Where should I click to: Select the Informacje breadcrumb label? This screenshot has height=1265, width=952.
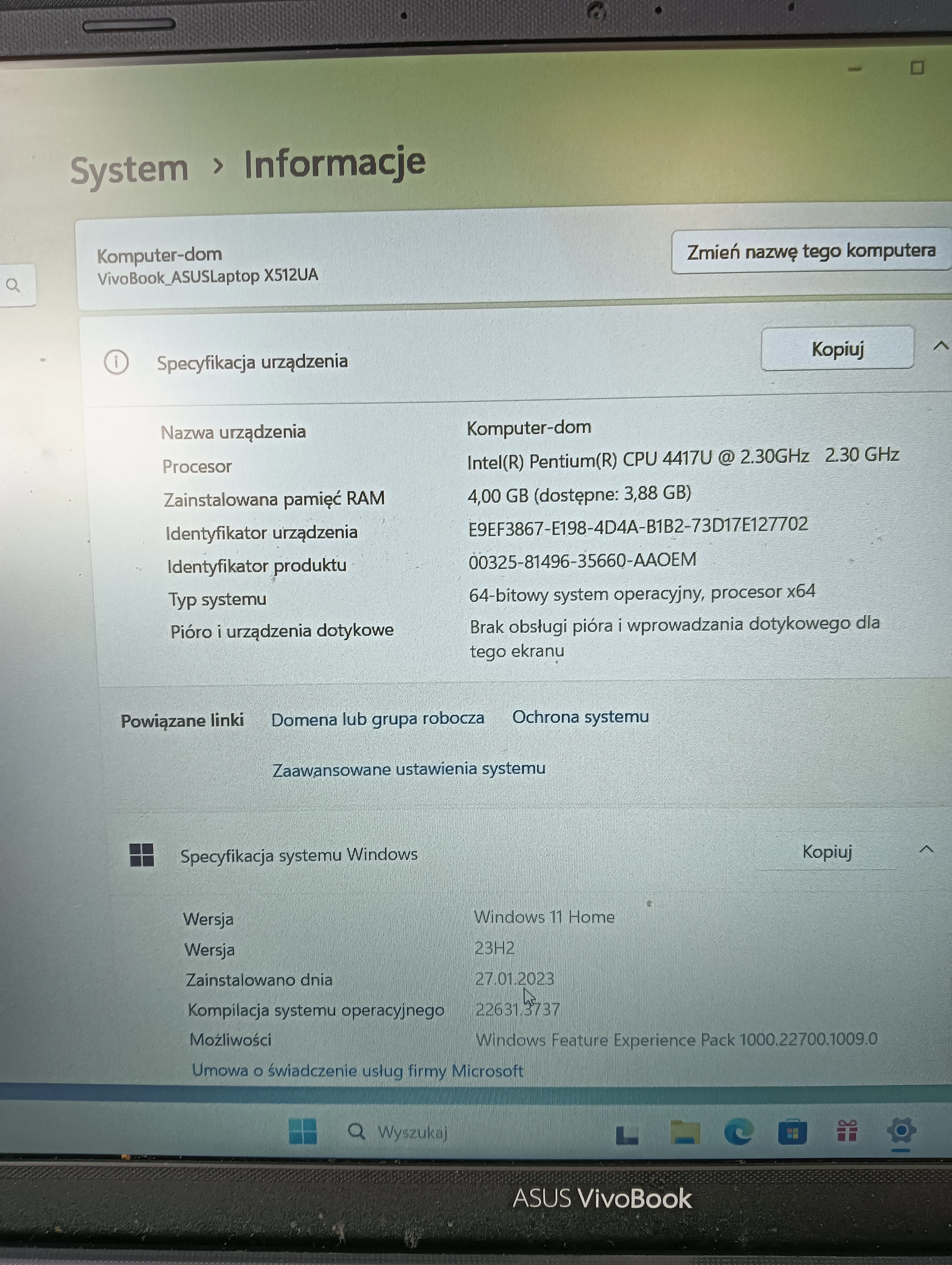334,166
